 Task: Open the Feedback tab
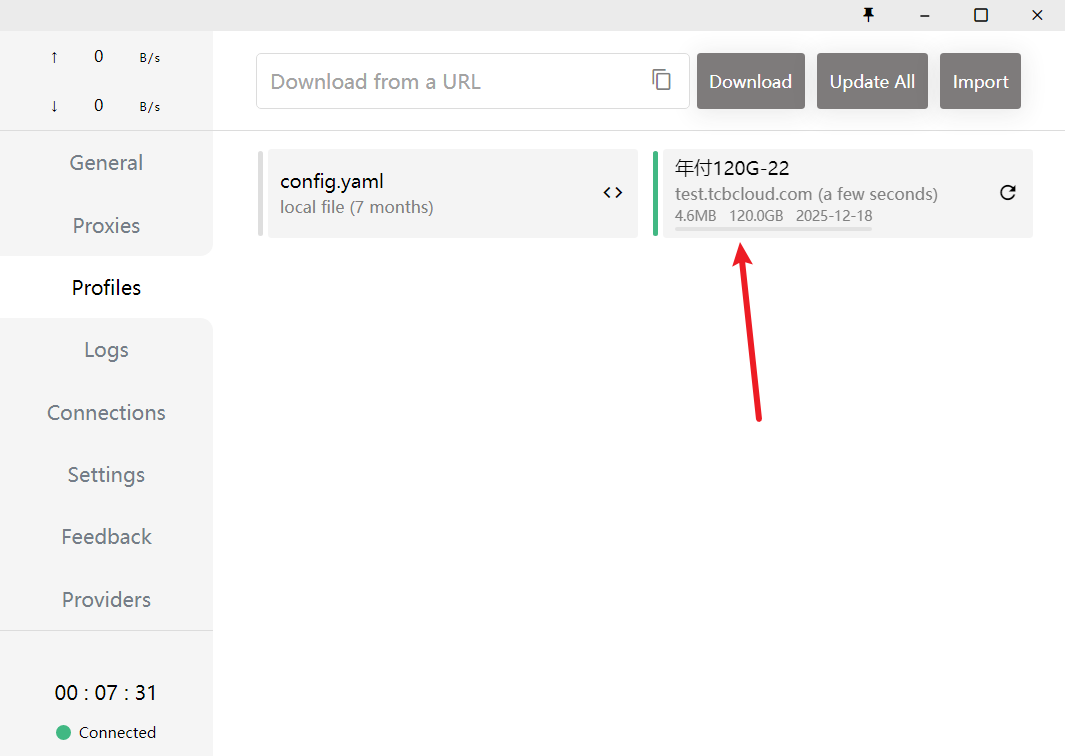[106, 537]
